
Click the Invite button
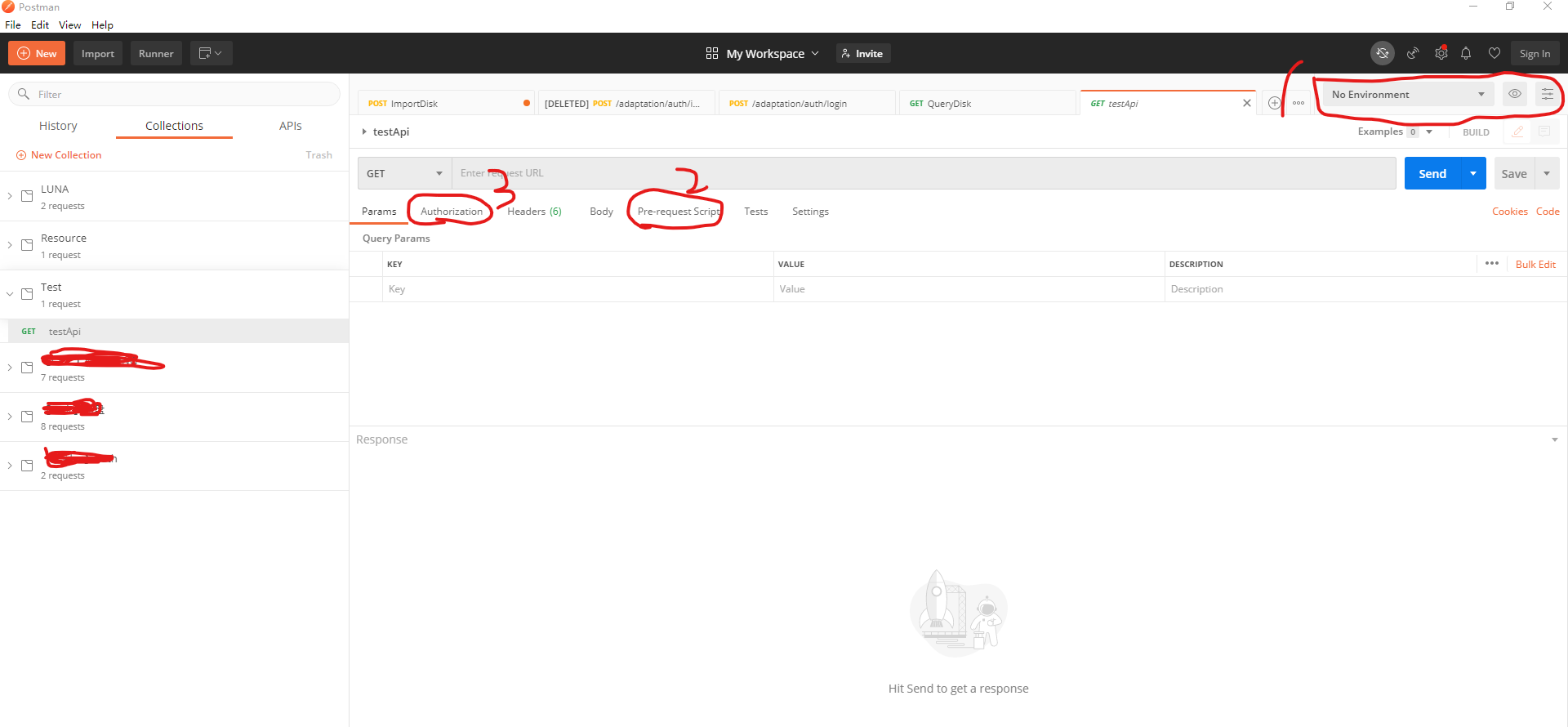coord(863,53)
